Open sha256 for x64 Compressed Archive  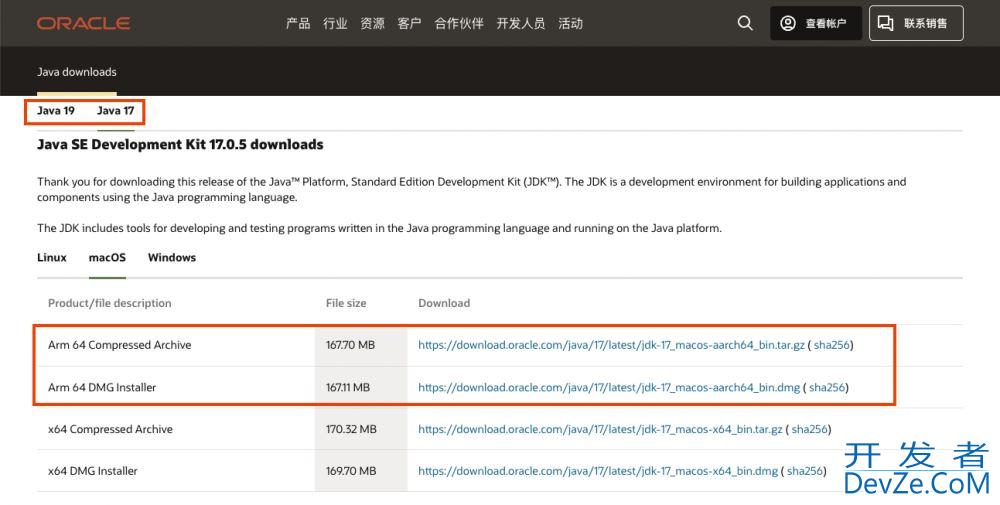tap(810, 429)
